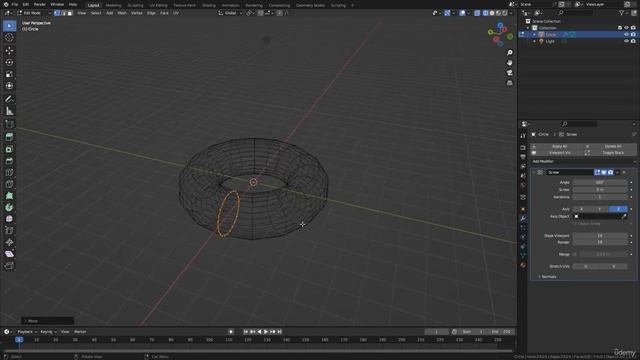The image size is (640, 360).
Task: Click the zoom magnifier viewport icon
Action: coord(509,53)
